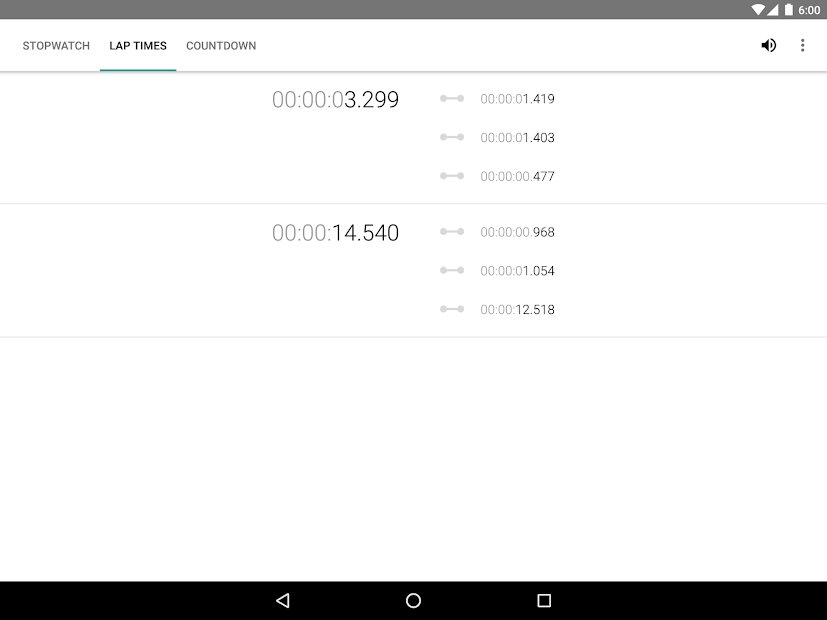
Task: Switch to the STOPWATCH tab
Action: 56,45
